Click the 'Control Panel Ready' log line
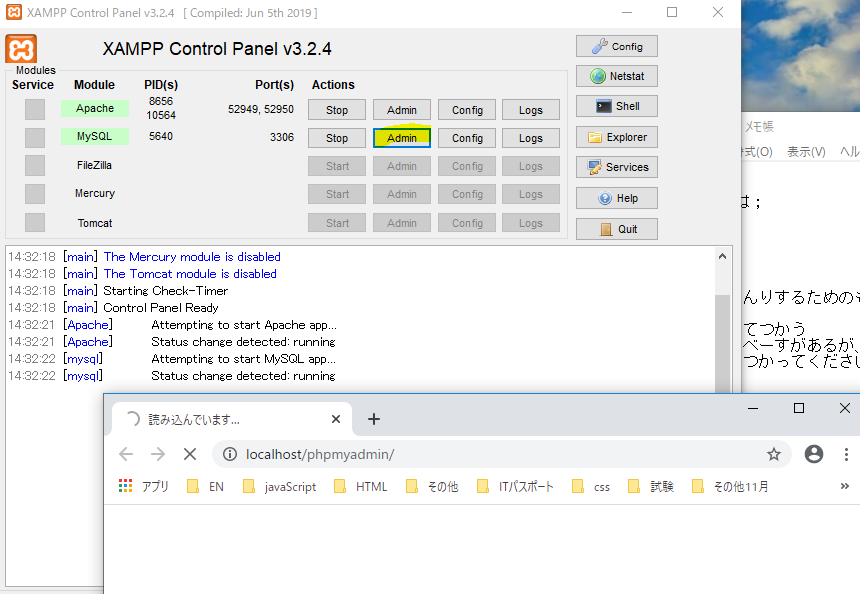860x594 pixels. tap(161, 308)
